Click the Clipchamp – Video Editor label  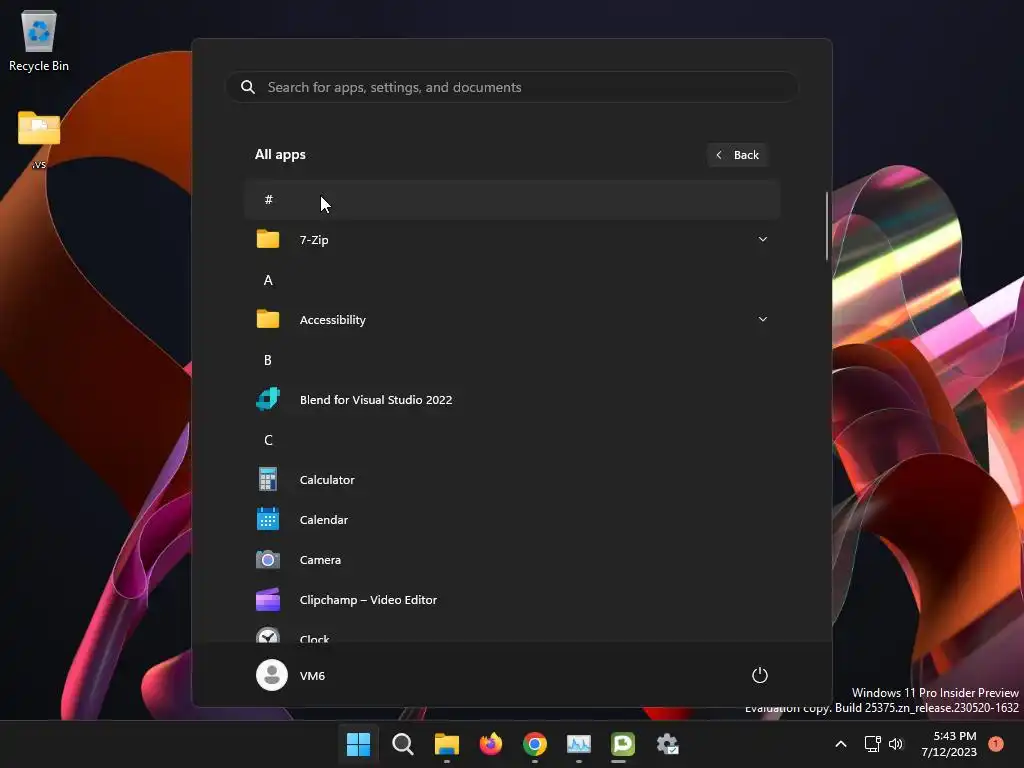[368, 600]
